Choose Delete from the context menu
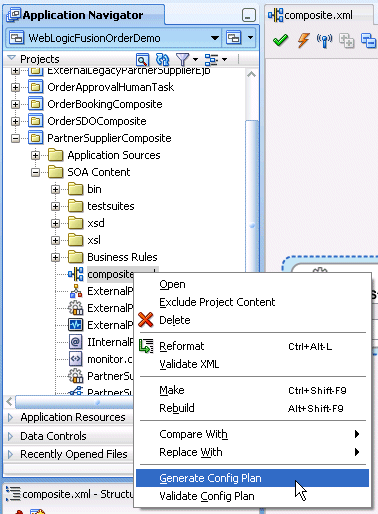 pos(252,320)
